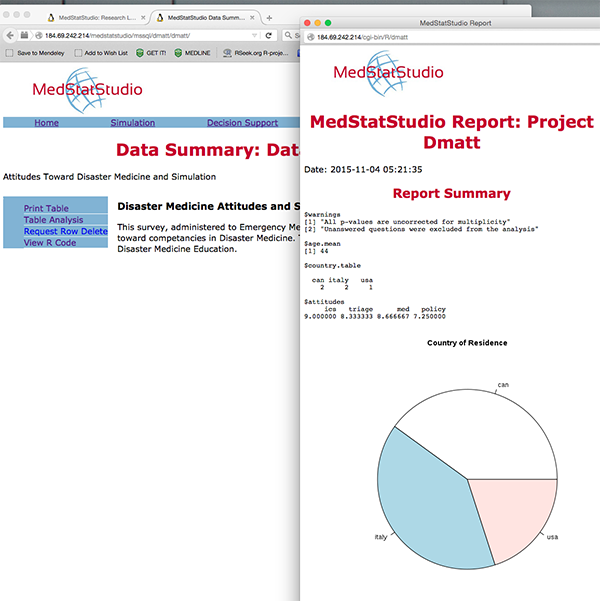The height and width of the screenshot is (601, 600).
Task: Click the white 'can' pie slice
Action: [484, 435]
